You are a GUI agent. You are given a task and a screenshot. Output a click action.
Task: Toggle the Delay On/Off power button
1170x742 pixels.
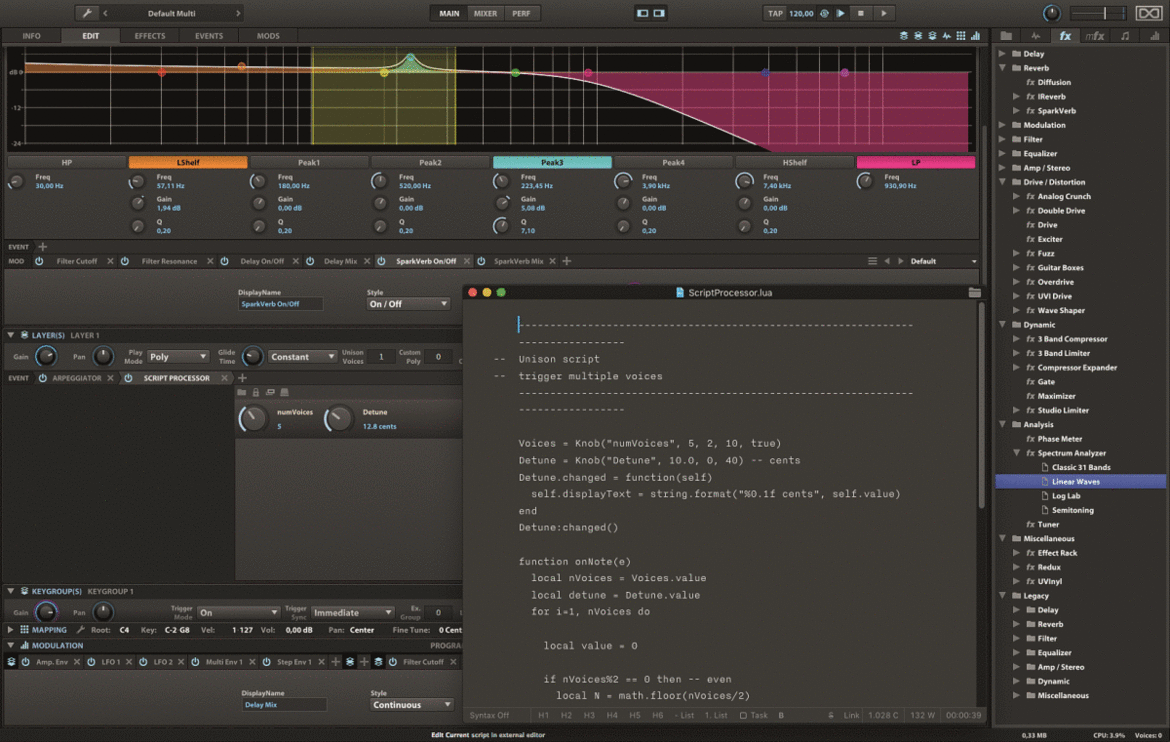coord(224,261)
